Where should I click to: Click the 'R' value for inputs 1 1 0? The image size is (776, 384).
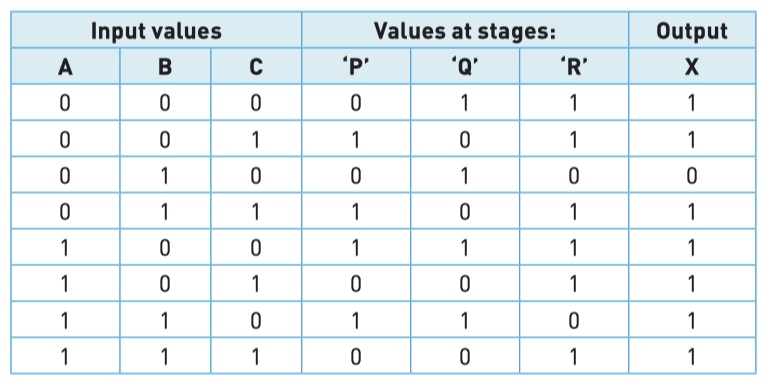click(574, 320)
